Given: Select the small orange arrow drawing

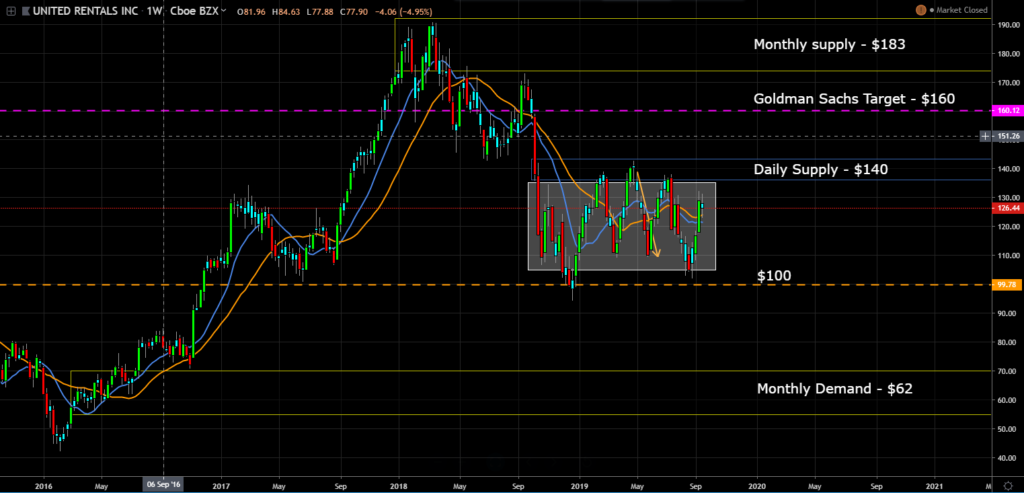Looking at the screenshot, I should [648, 214].
